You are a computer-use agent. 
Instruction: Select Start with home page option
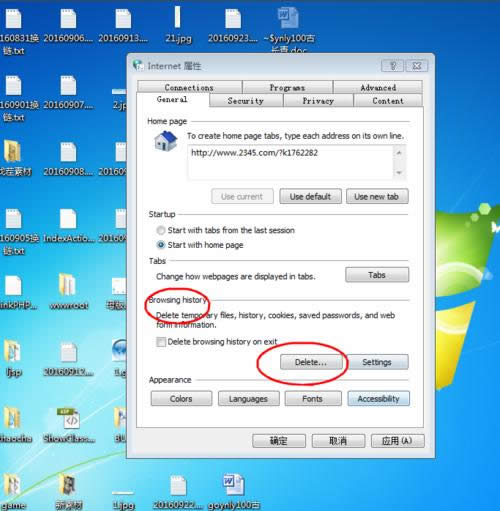point(161,245)
